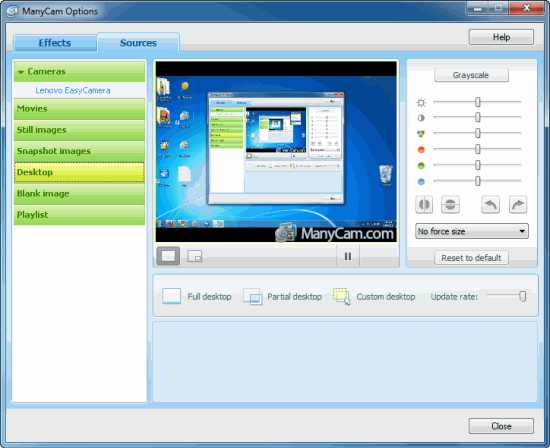
Task: Adjust the red channel slider handle
Action: coord(477,149)
